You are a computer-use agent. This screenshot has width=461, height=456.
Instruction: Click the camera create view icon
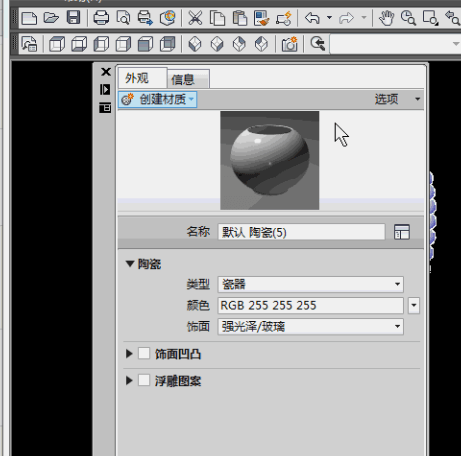(289, 44)
